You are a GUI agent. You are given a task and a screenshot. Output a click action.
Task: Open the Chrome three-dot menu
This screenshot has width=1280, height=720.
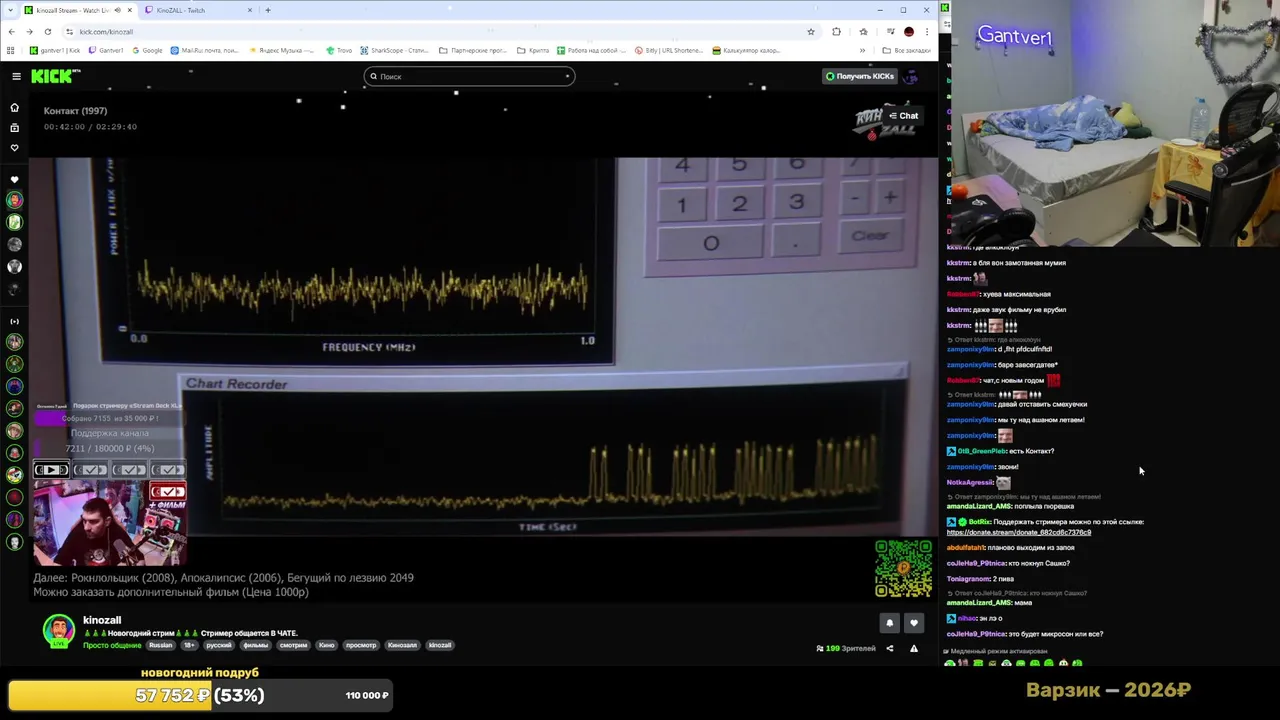[927, 31]
